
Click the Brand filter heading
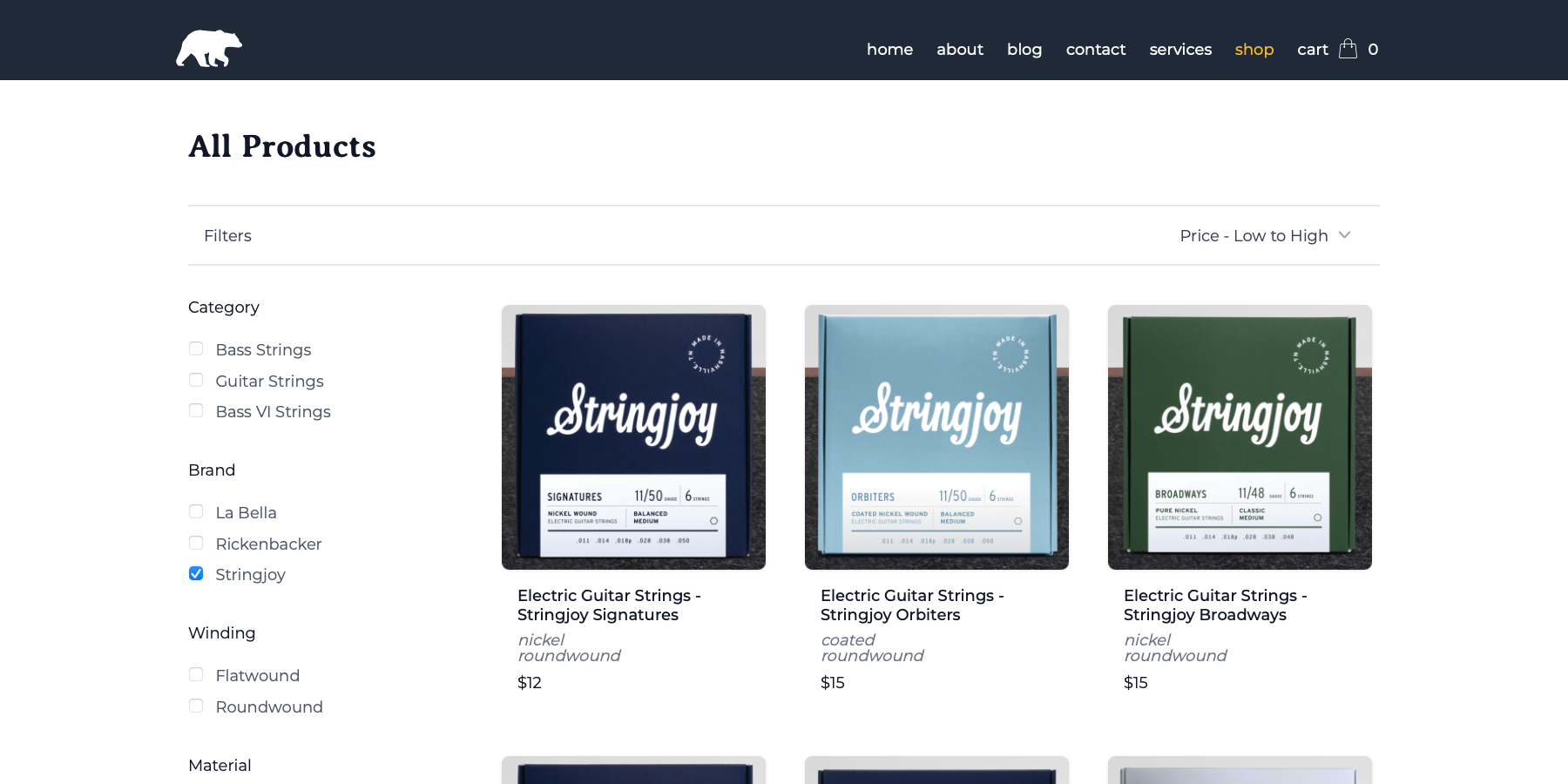(212, 470)
